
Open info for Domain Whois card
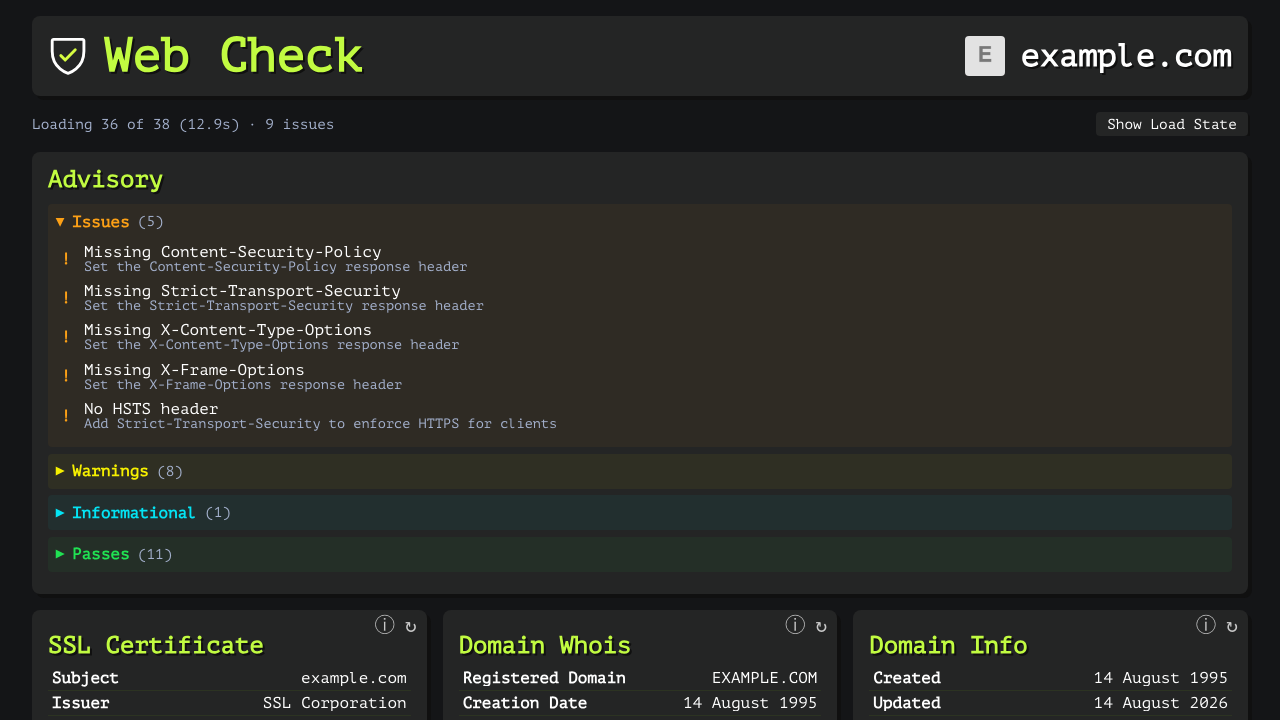tap(795, 625)
